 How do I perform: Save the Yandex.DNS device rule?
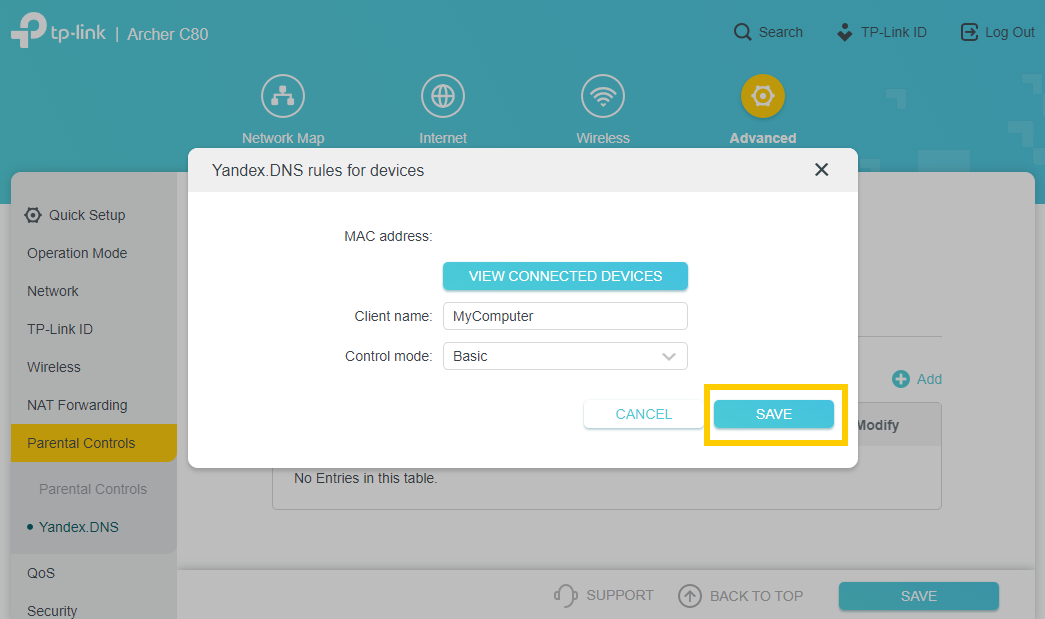[x=774, y=414]
